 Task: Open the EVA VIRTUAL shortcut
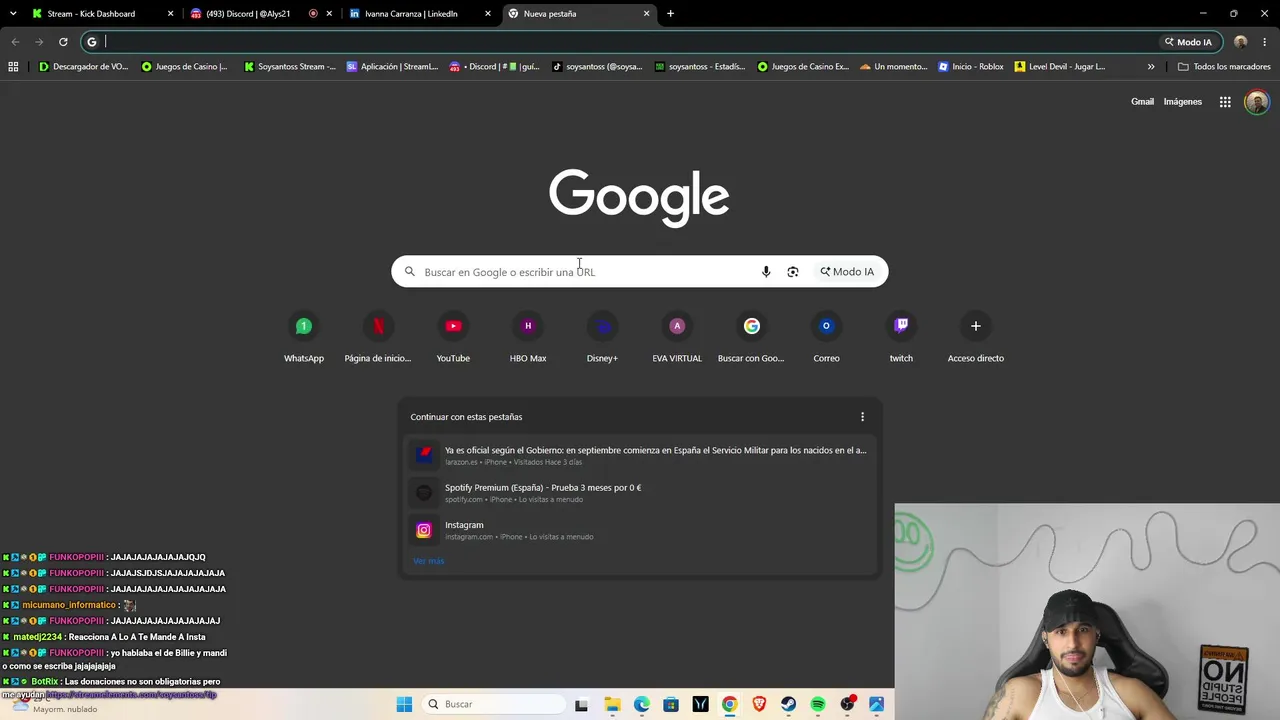coord(677,338)
